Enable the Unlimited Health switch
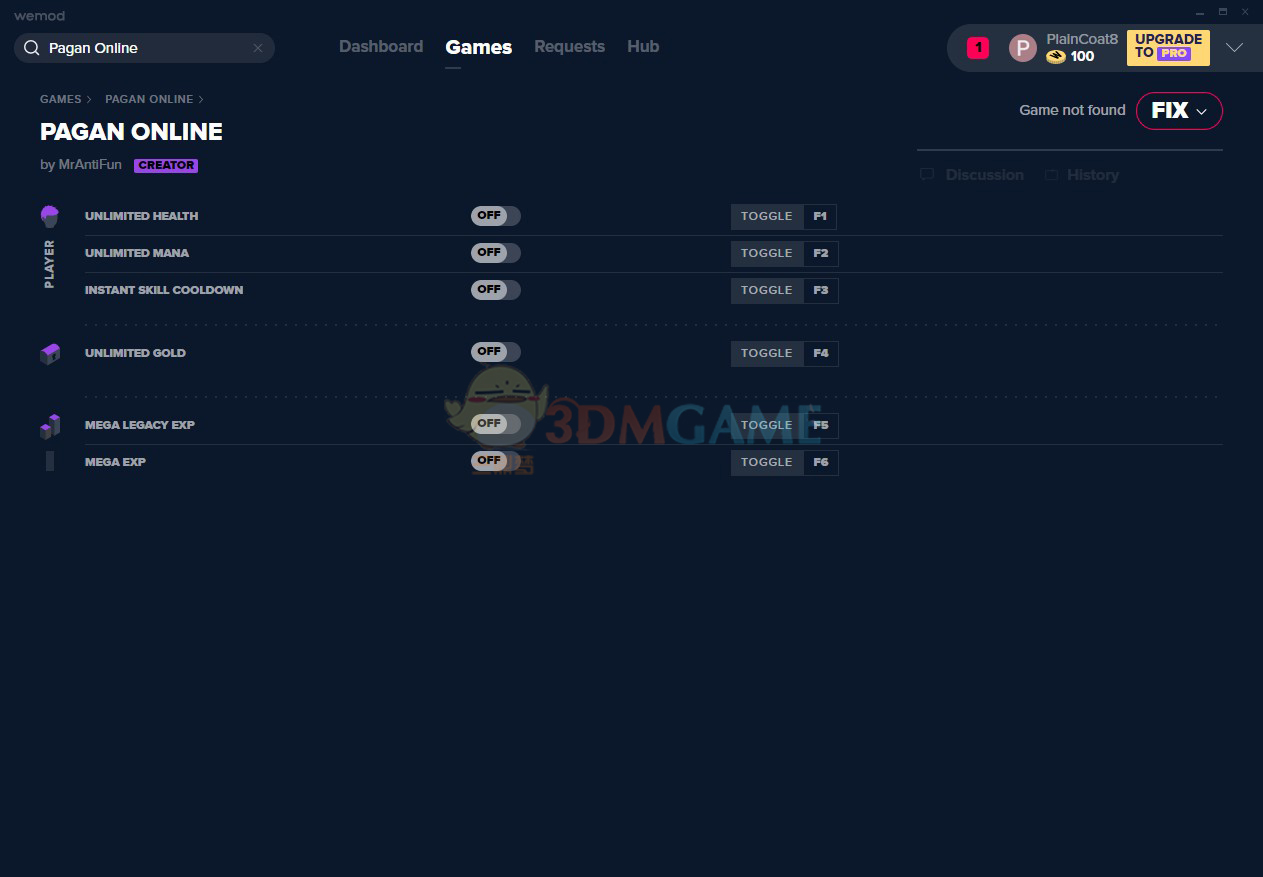Image resolution: width=1263 pixels, height=877 pixels. pos(495,216)
